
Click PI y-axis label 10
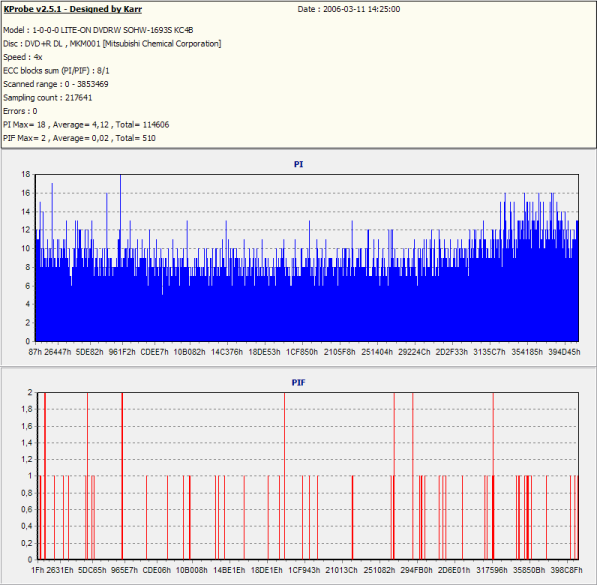click(x=26, y=248)
